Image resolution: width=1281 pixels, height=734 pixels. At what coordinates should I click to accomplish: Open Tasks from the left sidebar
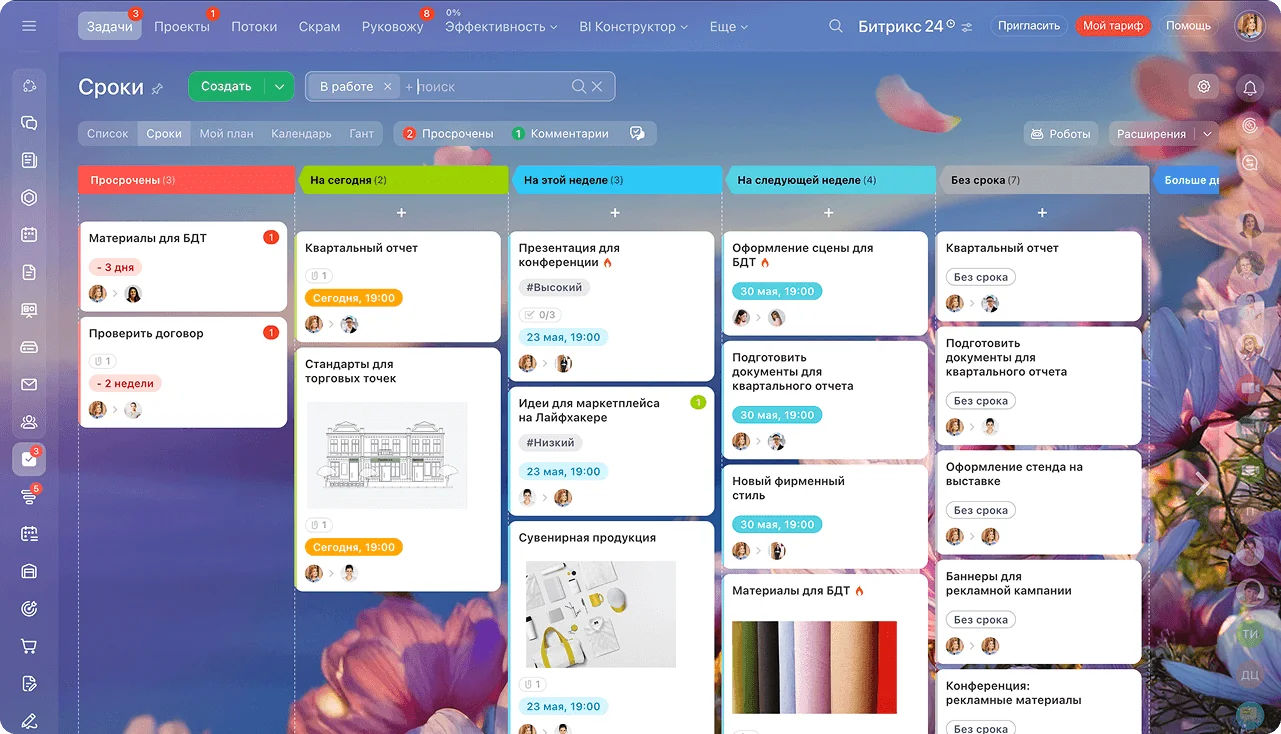click(x=27, y=458)
